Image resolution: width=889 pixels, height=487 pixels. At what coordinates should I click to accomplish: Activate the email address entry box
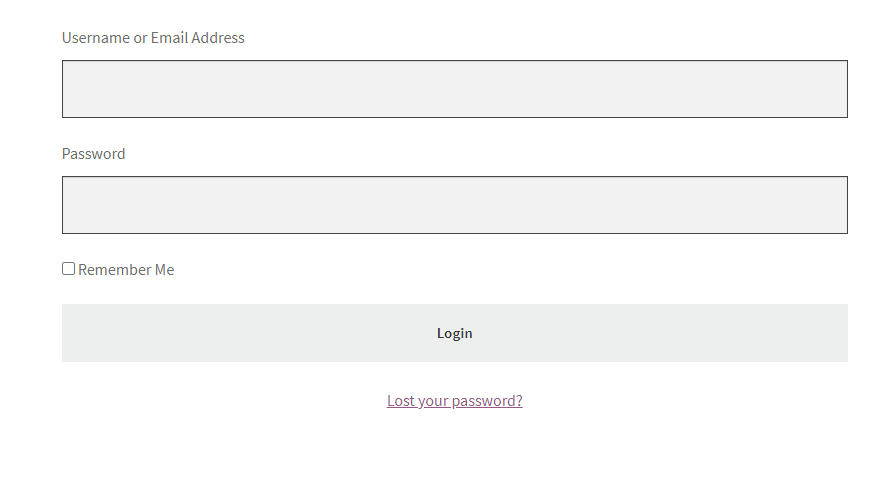coord(455,89)
